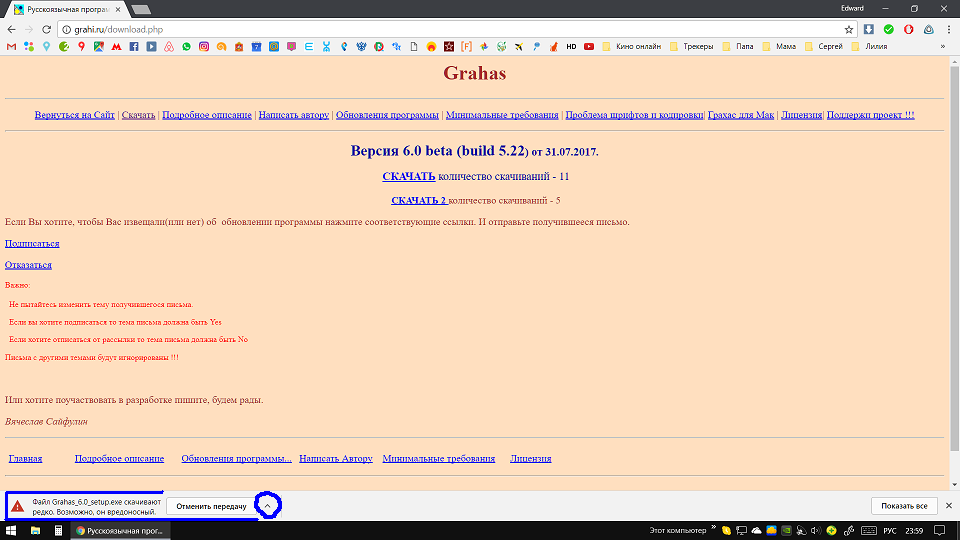
Task: Open the WhatsApp bookmark icon
Action: (186, 47)
